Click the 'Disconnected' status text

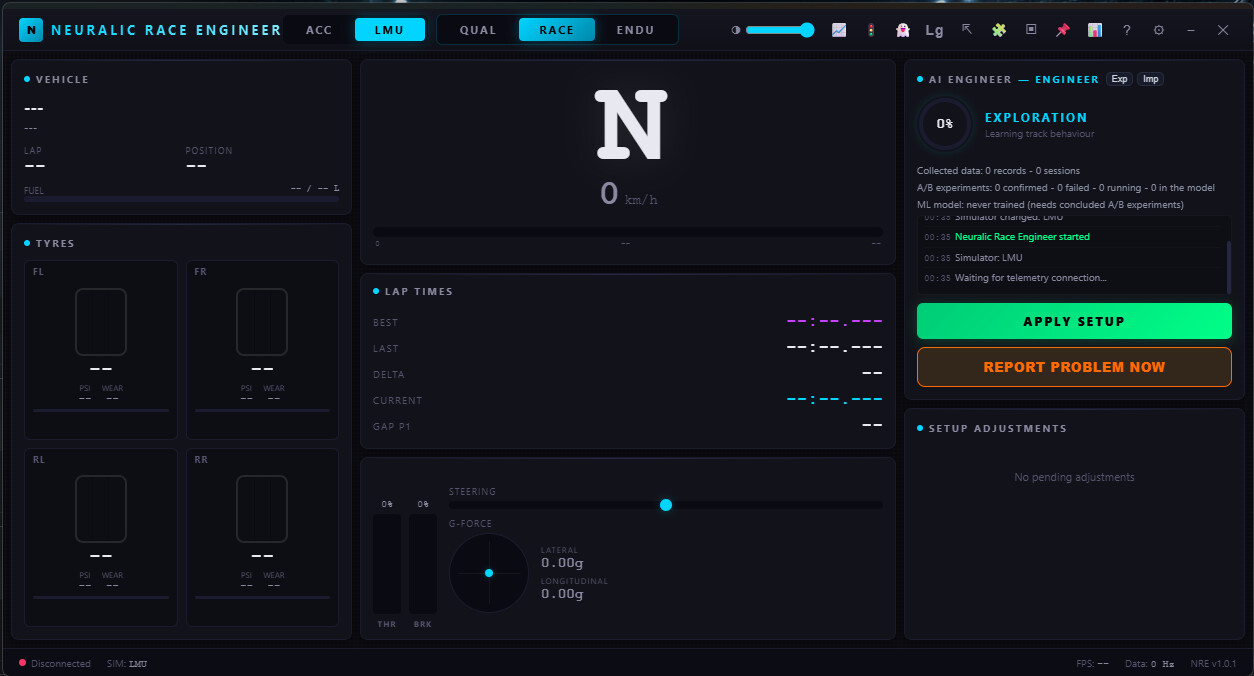click(60, 664)
